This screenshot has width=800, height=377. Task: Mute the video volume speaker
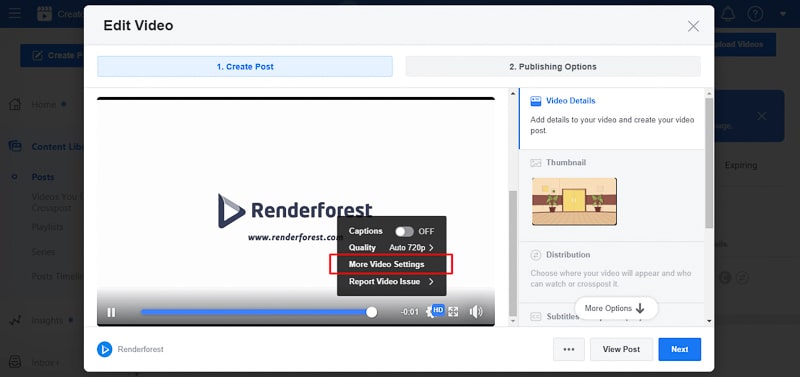point(476,312)
